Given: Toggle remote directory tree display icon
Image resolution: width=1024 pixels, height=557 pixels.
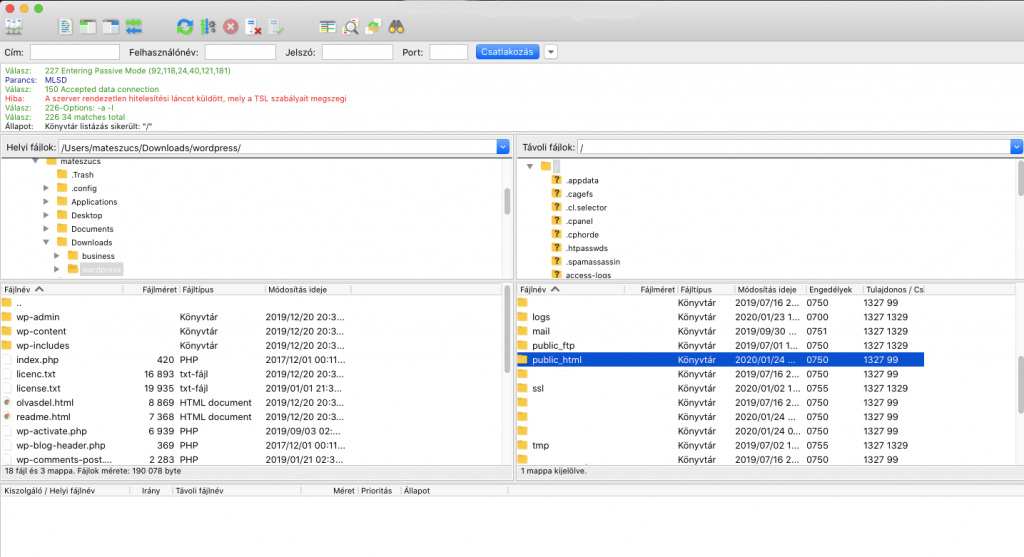Looking at the screenshot, I should coord(111,27).
